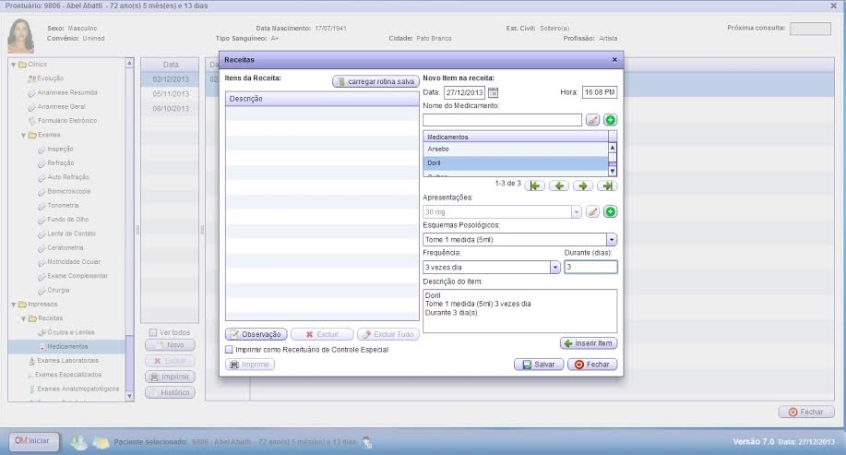Viewport: 846px width, 455px height.
Task: Go to previous page of medication list
Action: click(559, 186)
